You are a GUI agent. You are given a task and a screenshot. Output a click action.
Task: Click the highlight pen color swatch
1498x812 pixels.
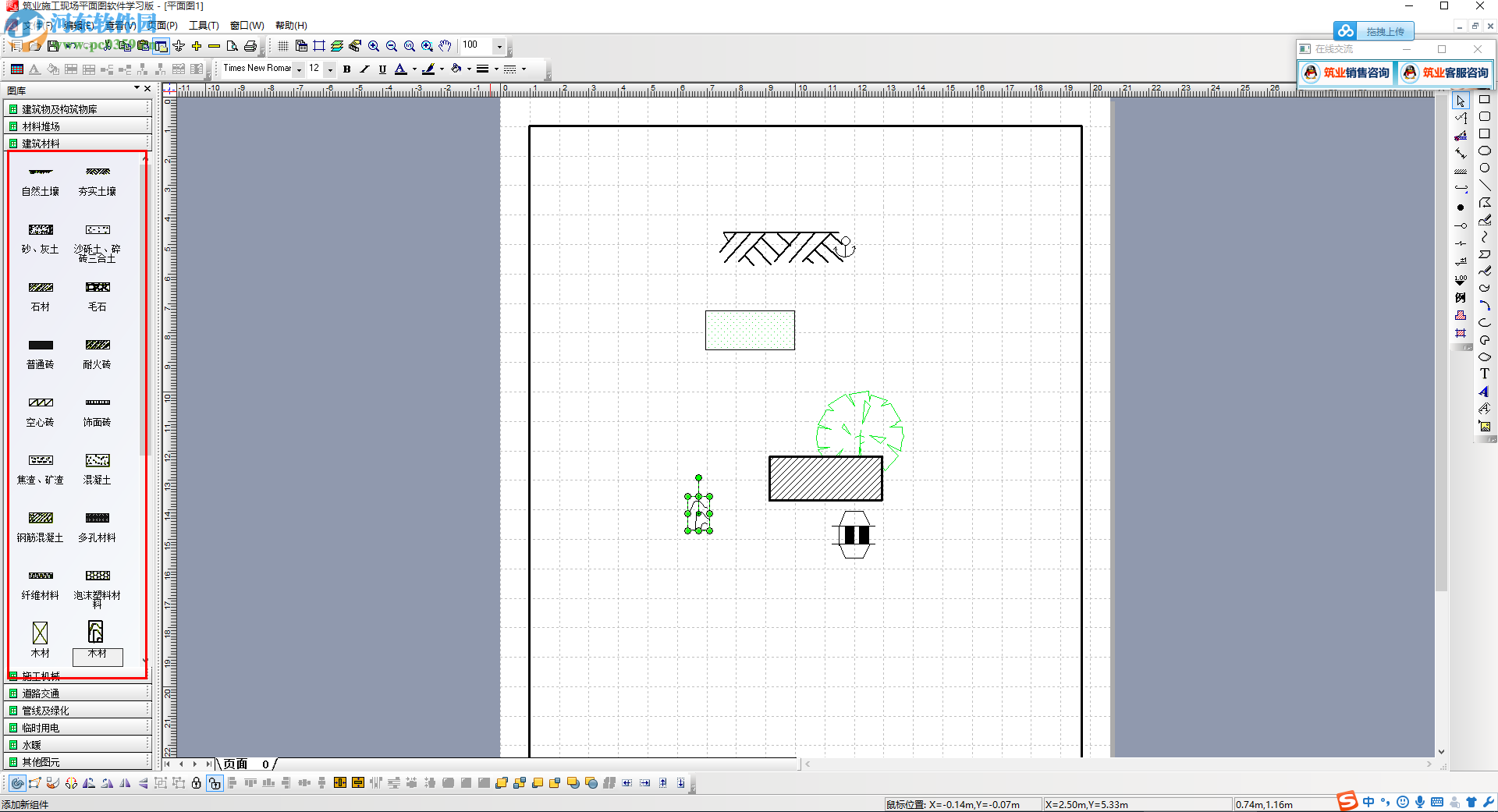pos(428,69)
